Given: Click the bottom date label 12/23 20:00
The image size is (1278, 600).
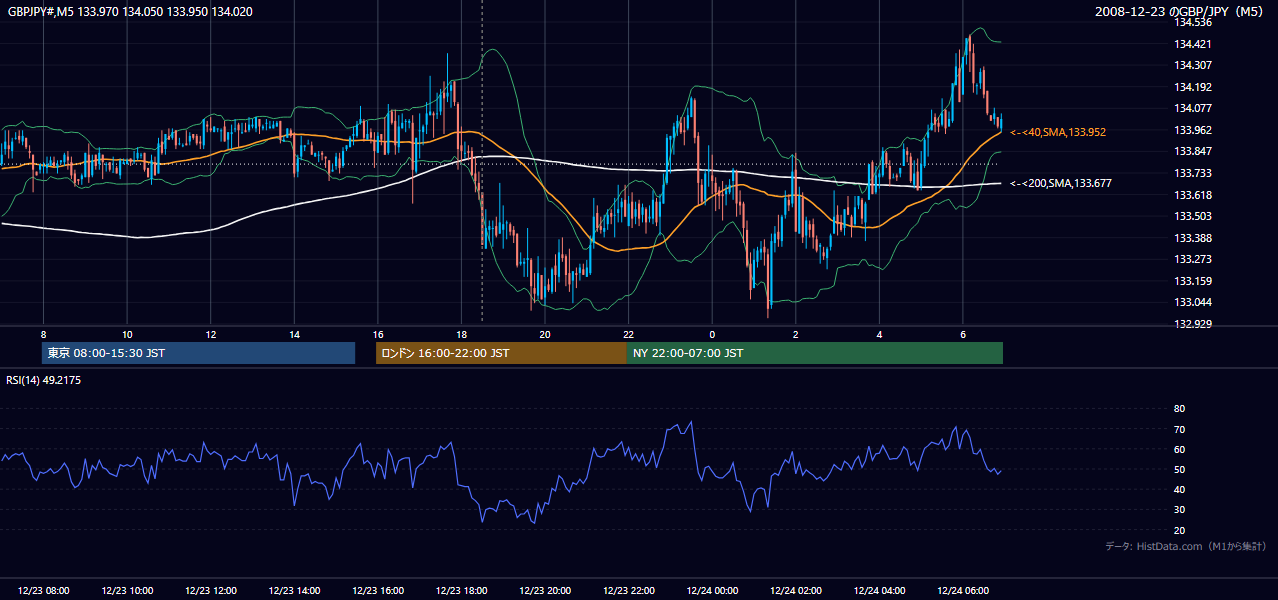Looking at the screenshot, I should (545, 591).
